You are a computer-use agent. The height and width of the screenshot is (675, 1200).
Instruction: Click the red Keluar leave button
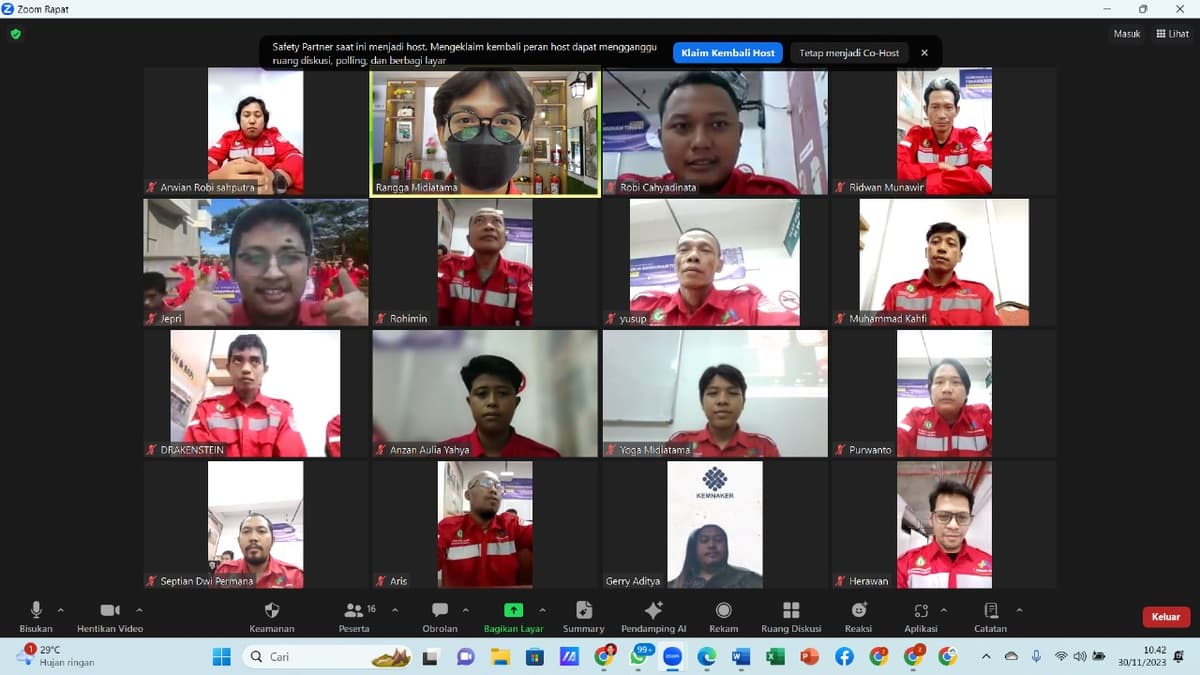coord(1166,617)
